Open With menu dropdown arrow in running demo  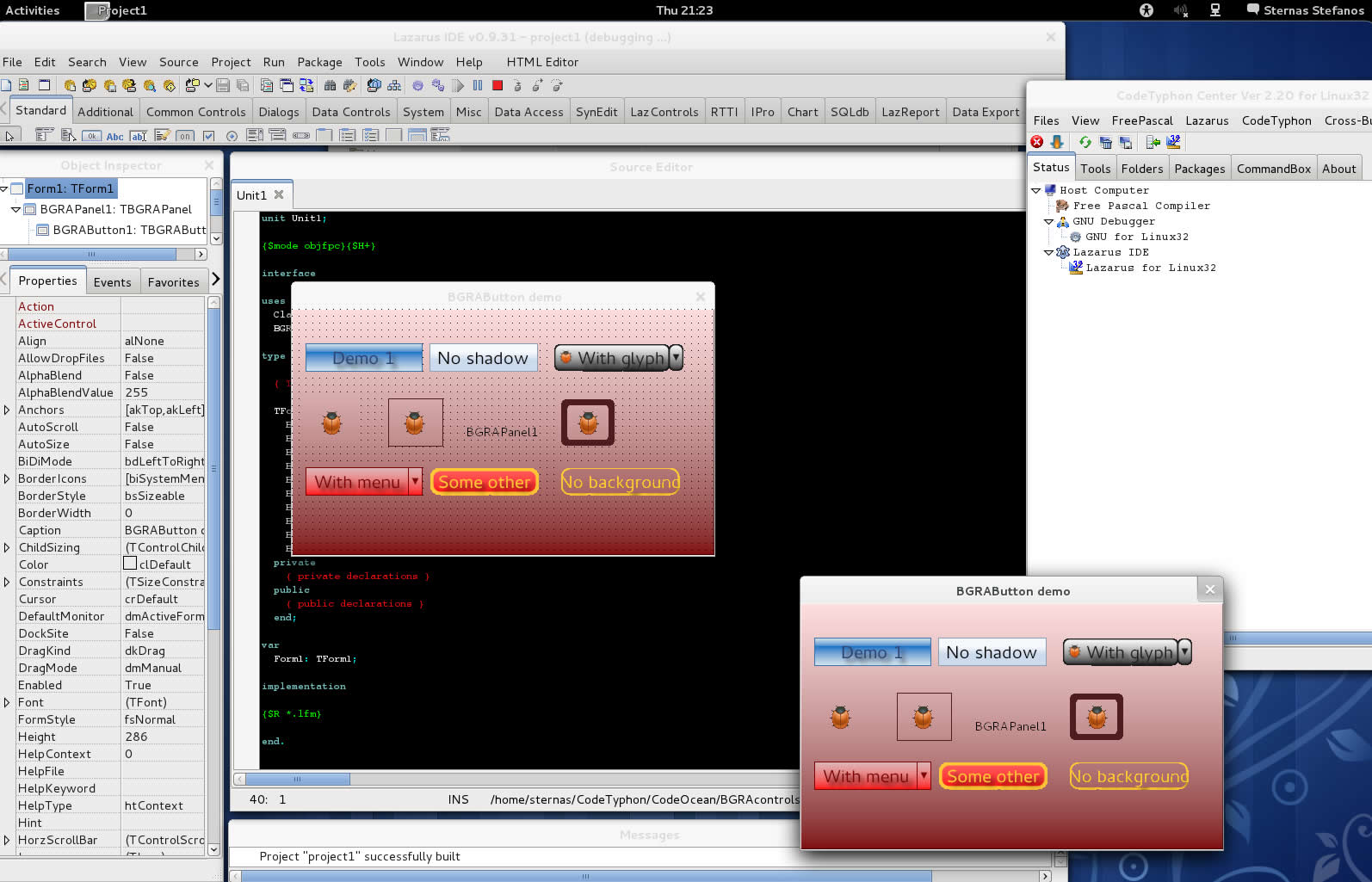pos(924,776)
